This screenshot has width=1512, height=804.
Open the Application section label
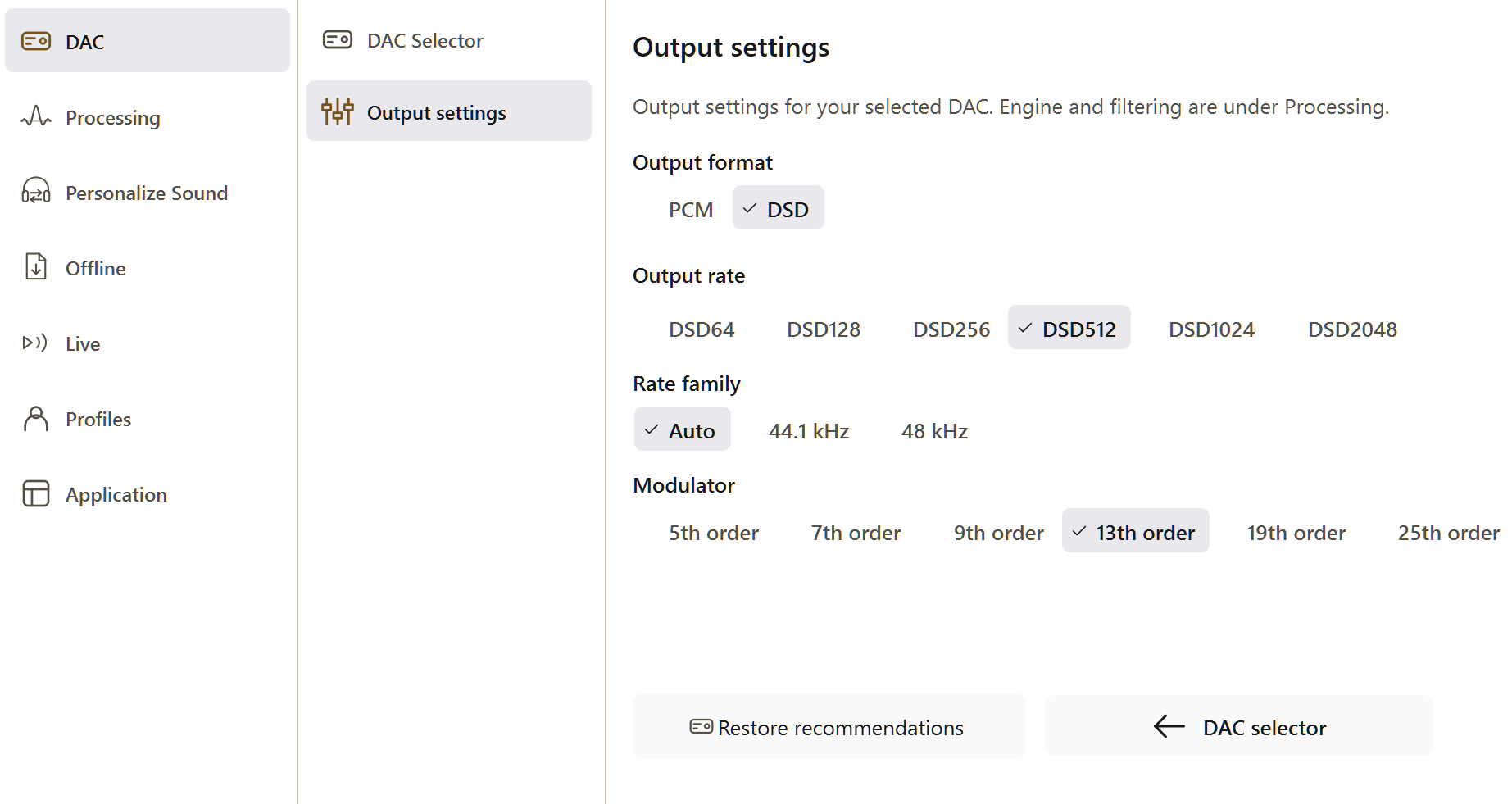[x=116, y=495]
